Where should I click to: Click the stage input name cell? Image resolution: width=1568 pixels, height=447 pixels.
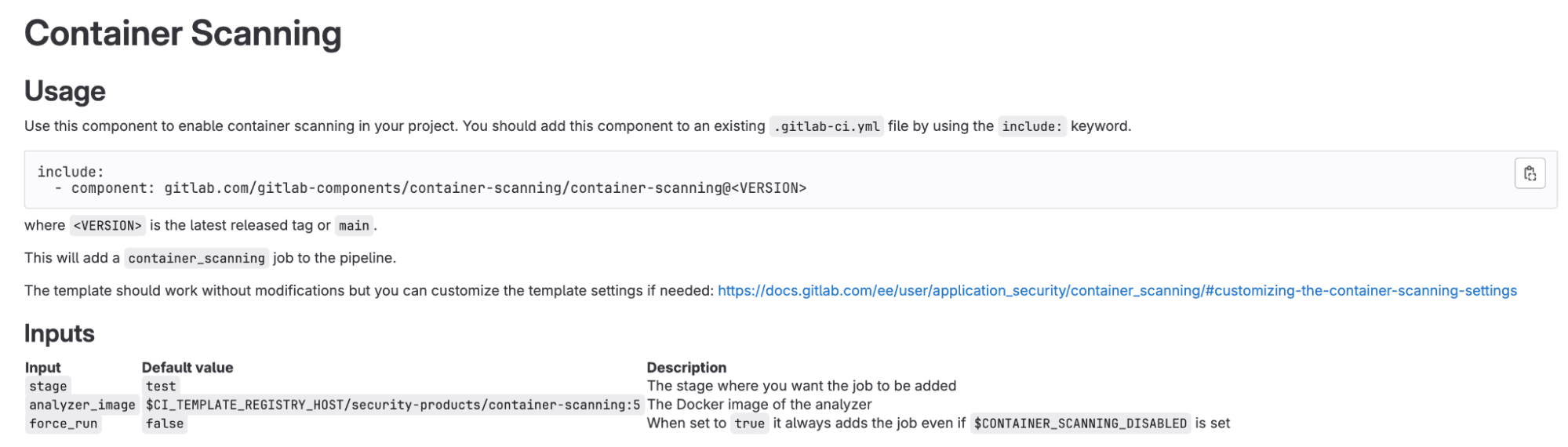click(48, 386)
